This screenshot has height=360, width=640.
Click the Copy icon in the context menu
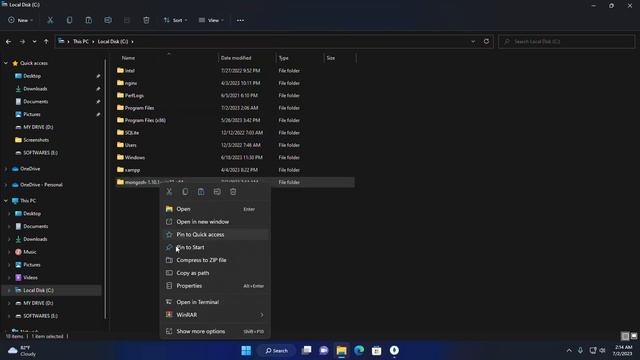tap(185, 192)
